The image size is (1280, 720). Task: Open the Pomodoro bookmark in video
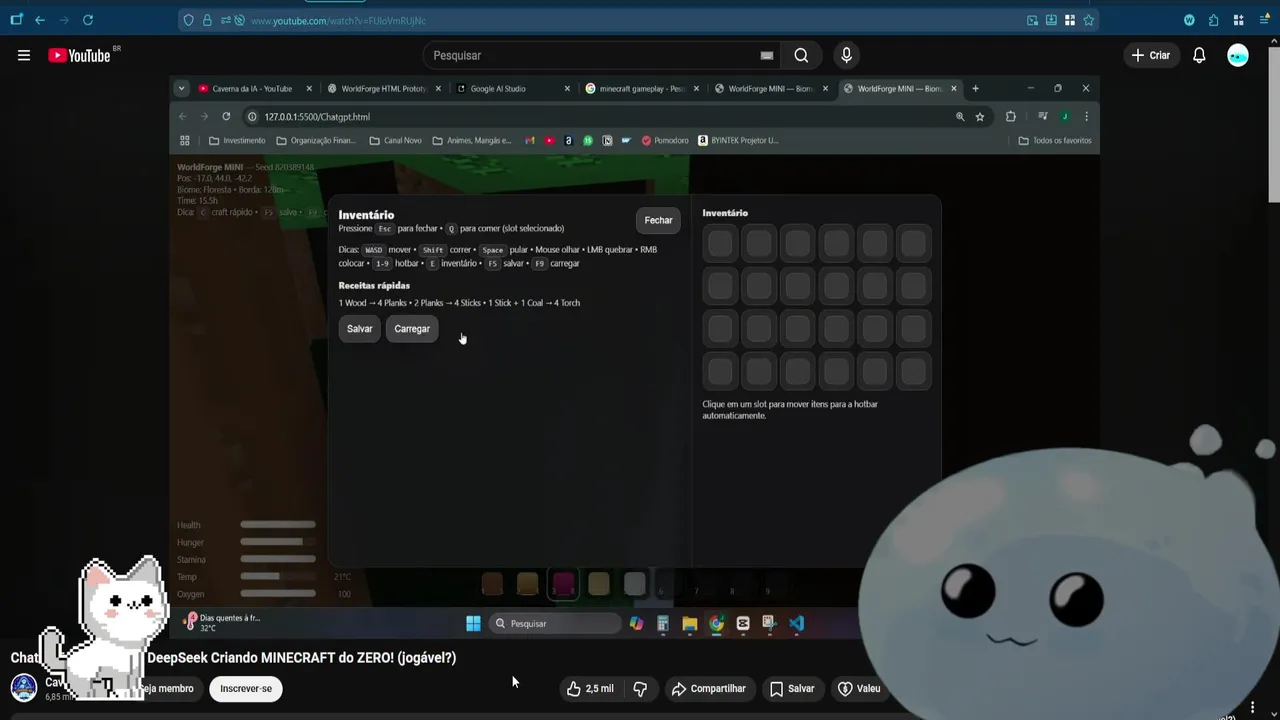(665, 141)
